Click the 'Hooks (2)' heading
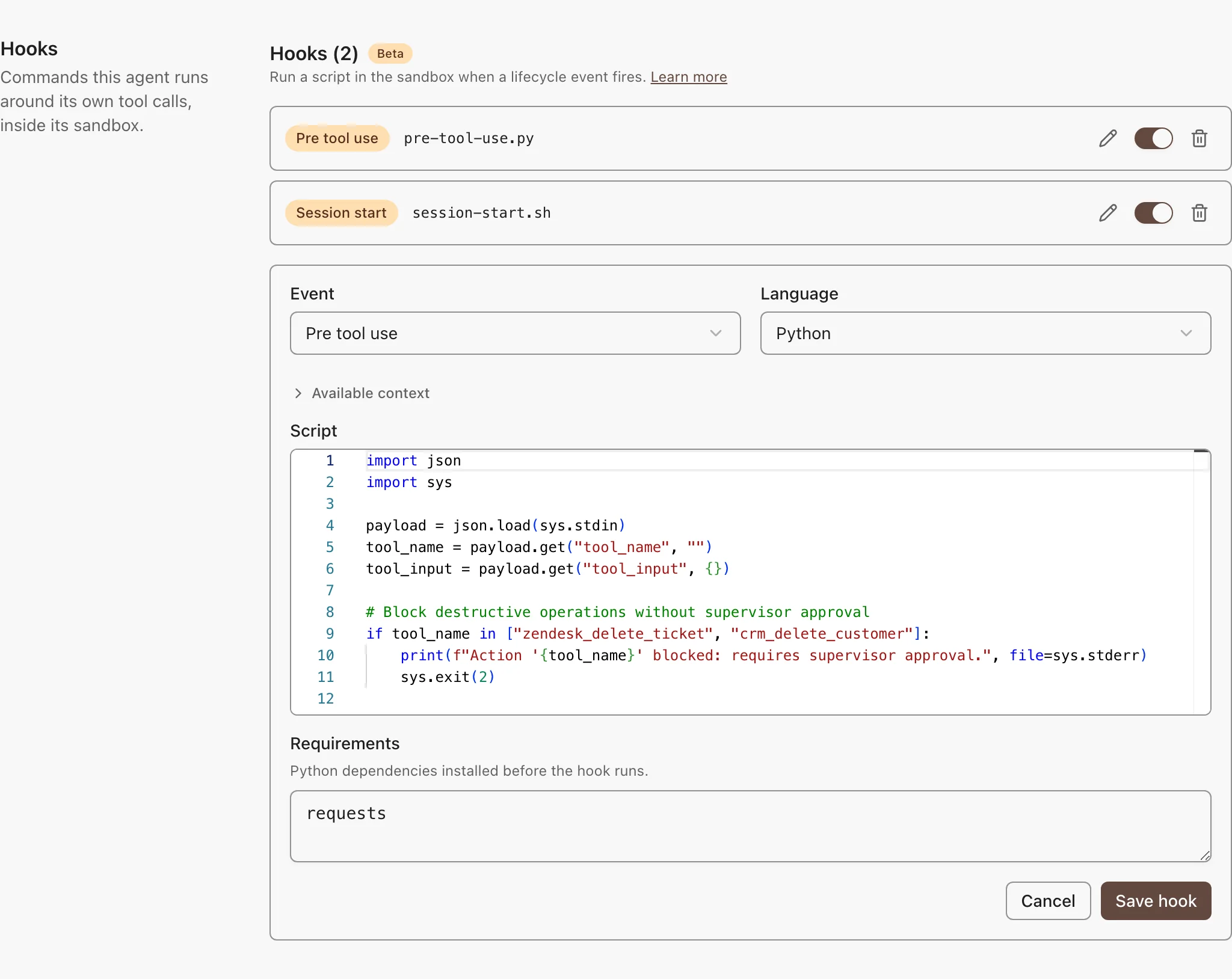Screen dimensions: 1232x979 coord(314,54)
